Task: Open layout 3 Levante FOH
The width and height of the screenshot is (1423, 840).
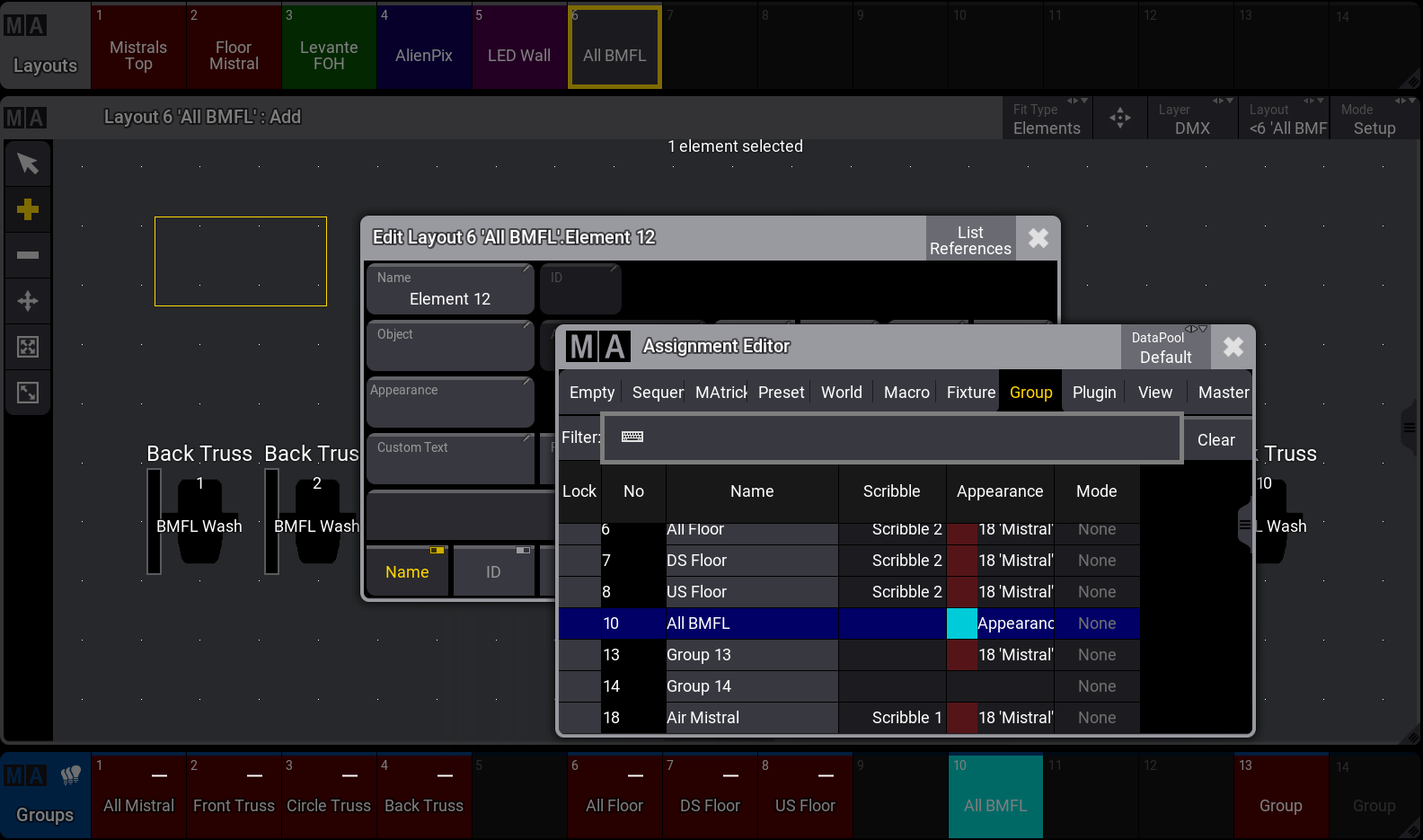Action: click(329, 47)
